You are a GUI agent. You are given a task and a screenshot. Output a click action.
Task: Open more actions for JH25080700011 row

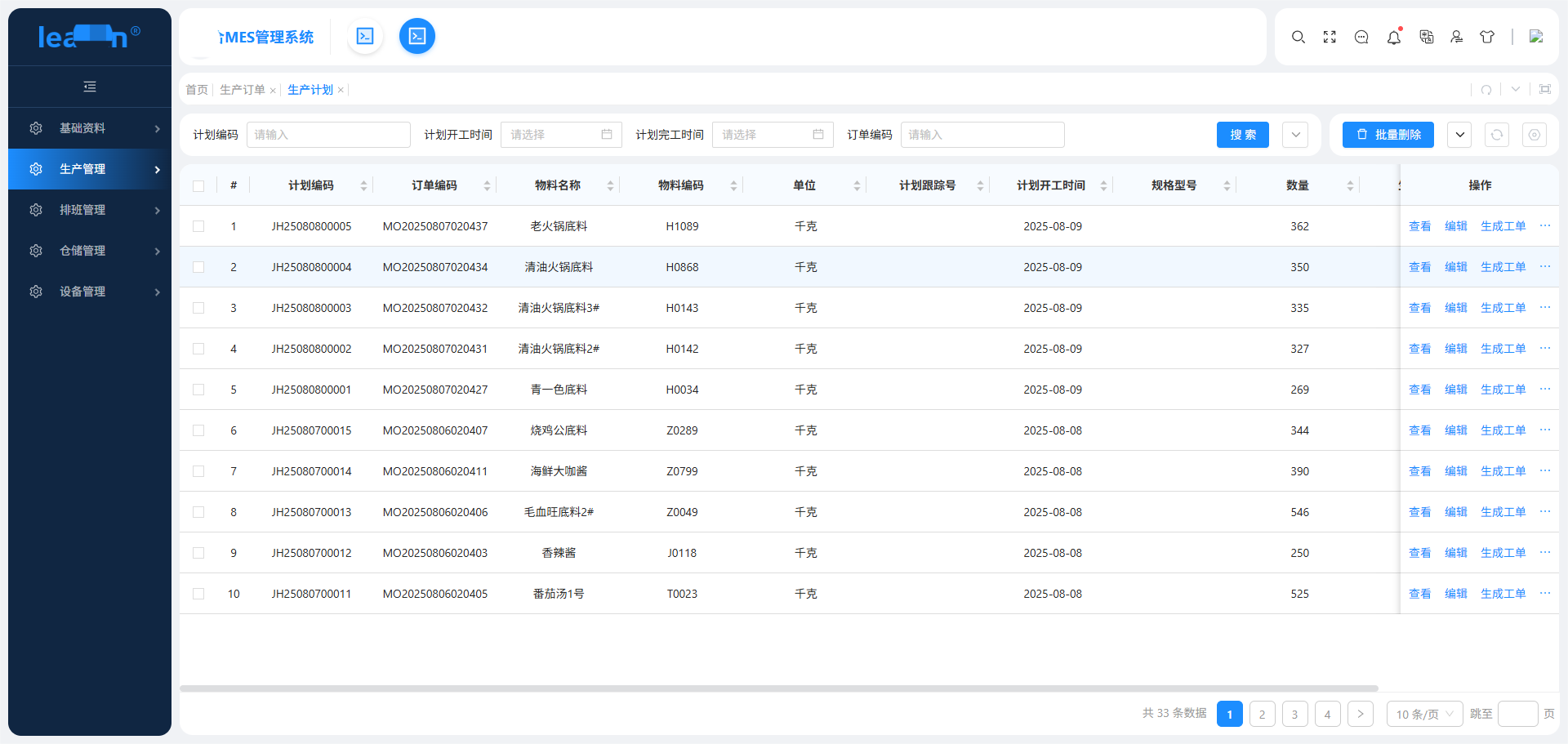(1545, 593)
